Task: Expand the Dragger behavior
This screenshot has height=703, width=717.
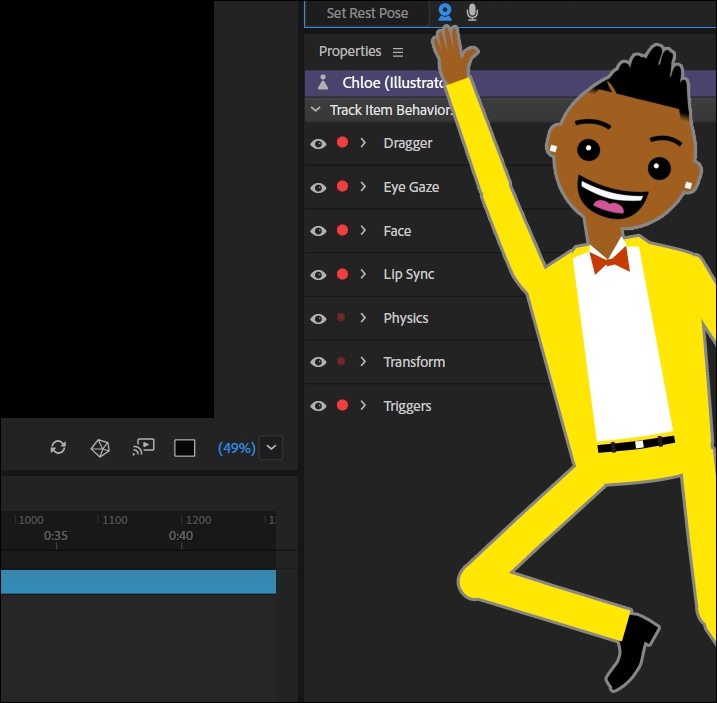Action: 363,143
